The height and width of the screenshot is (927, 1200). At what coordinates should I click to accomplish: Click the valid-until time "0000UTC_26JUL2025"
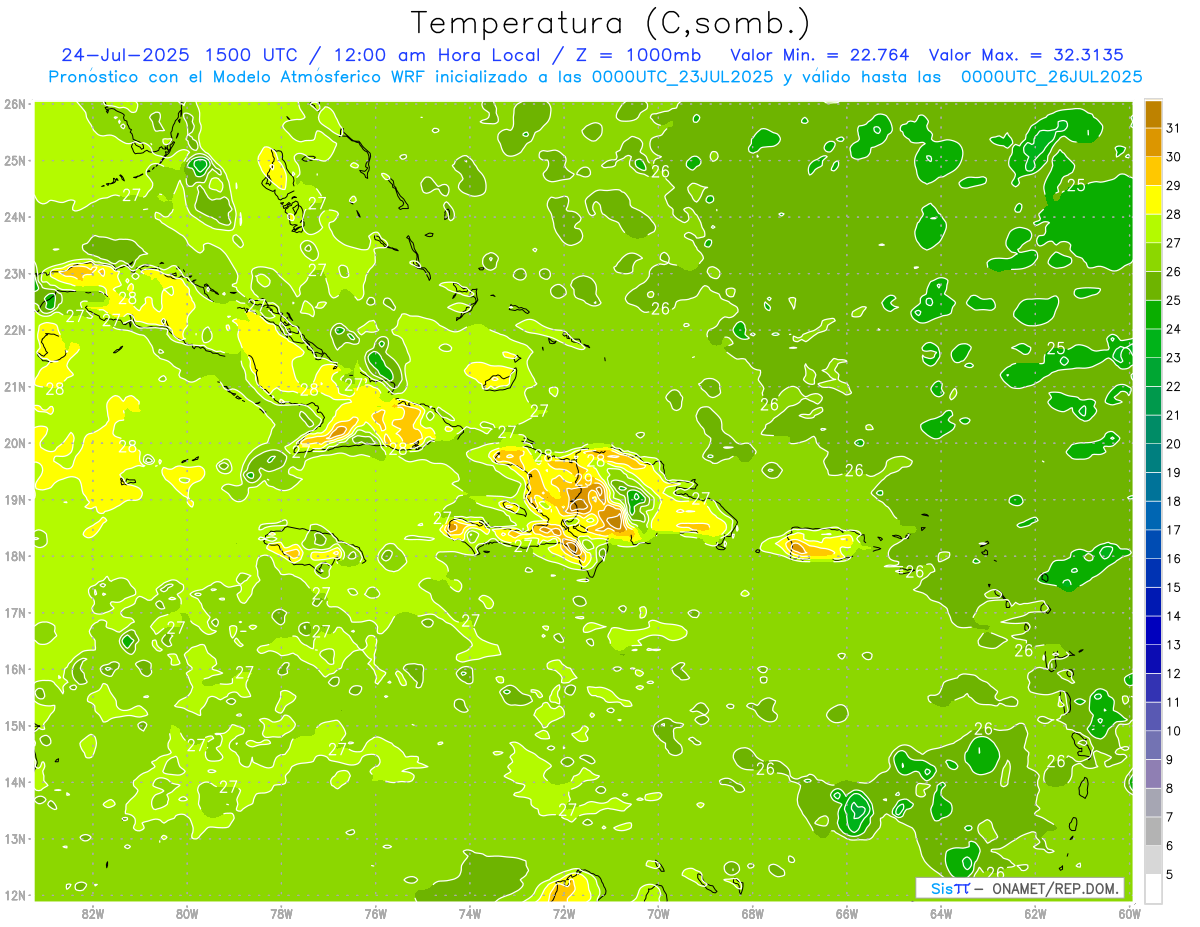[1051, 77]
